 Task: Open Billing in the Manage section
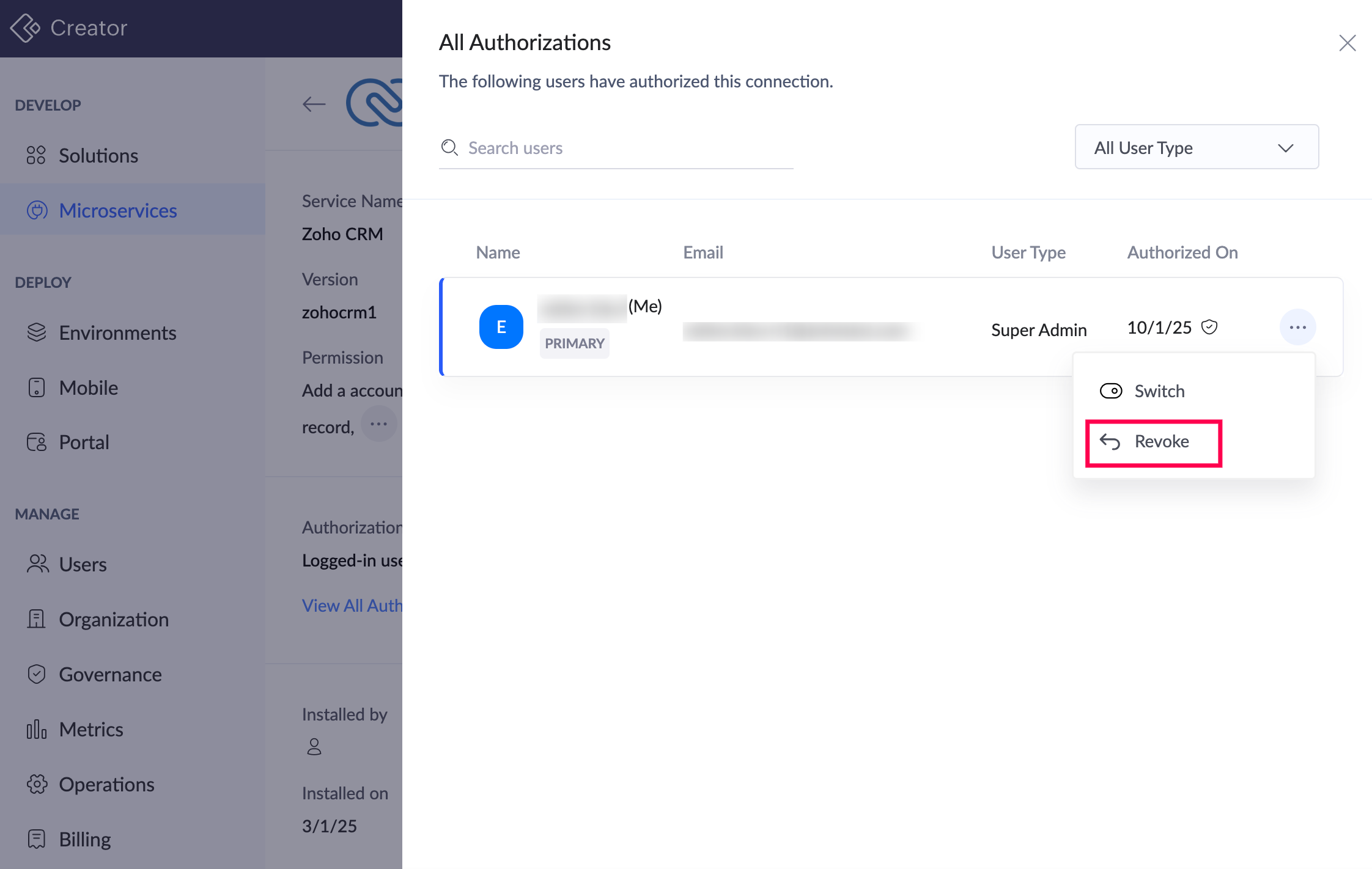click(x=84, y=840)
